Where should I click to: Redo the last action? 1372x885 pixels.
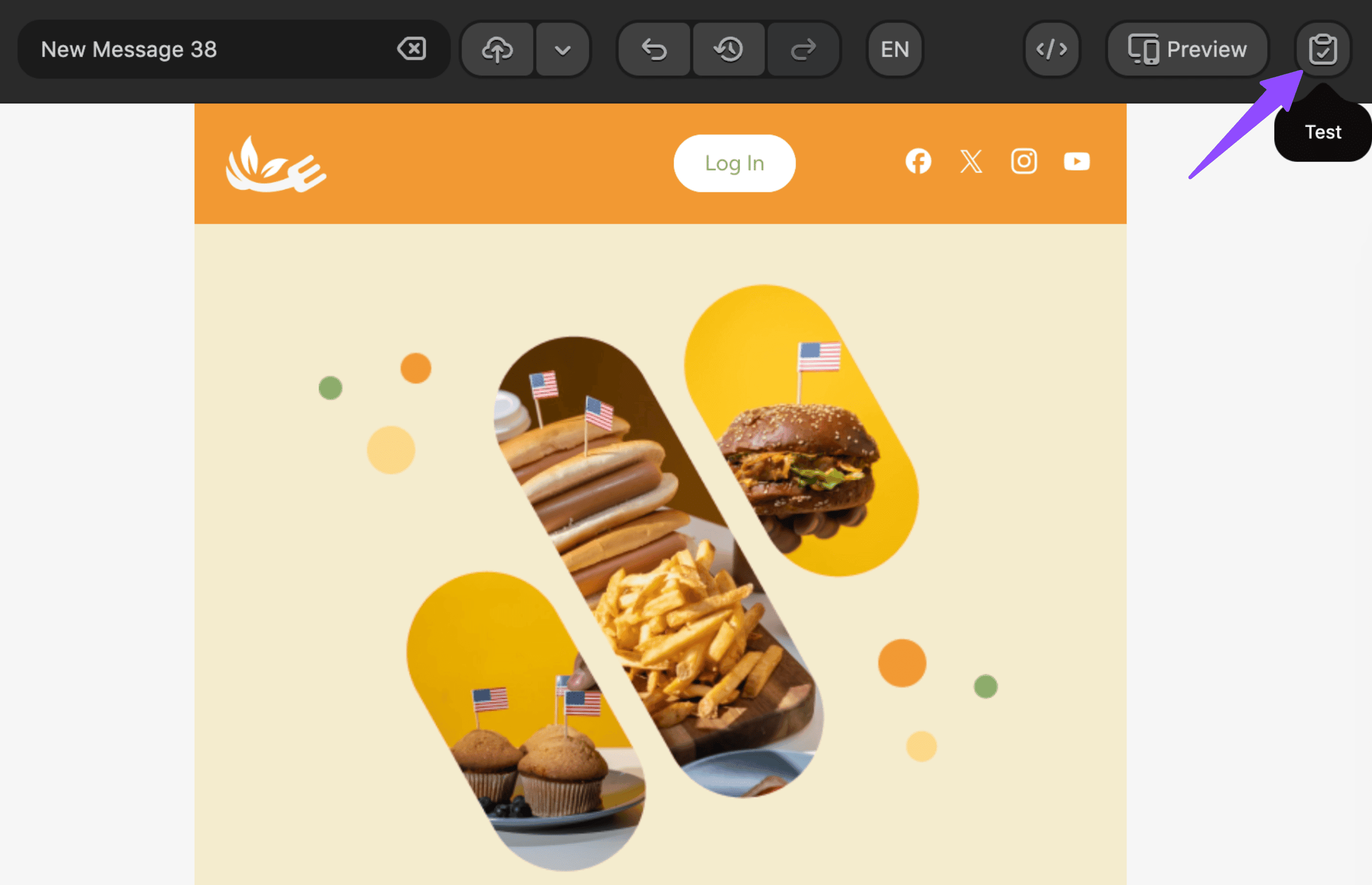coord(803,49)
